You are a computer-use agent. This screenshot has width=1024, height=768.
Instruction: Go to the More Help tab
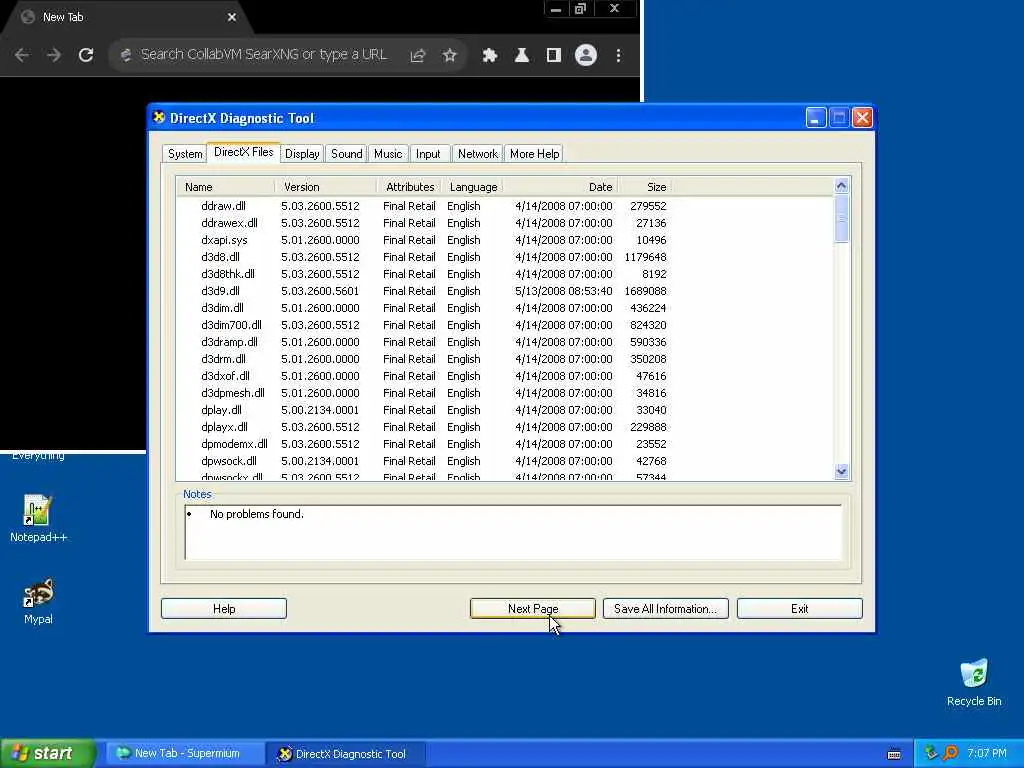click(535, 153)
